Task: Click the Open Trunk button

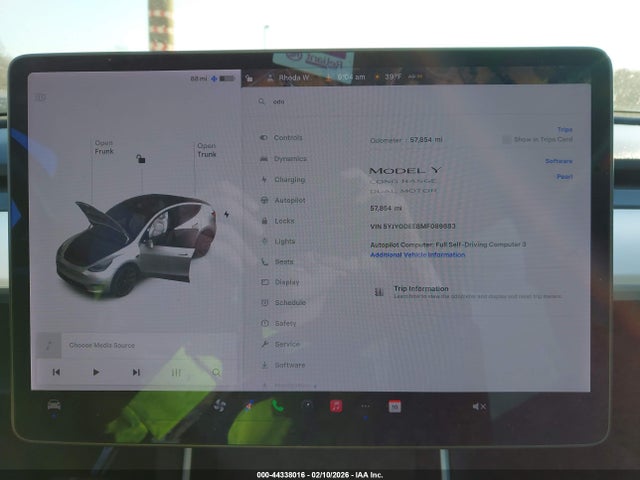Action: 207,150
